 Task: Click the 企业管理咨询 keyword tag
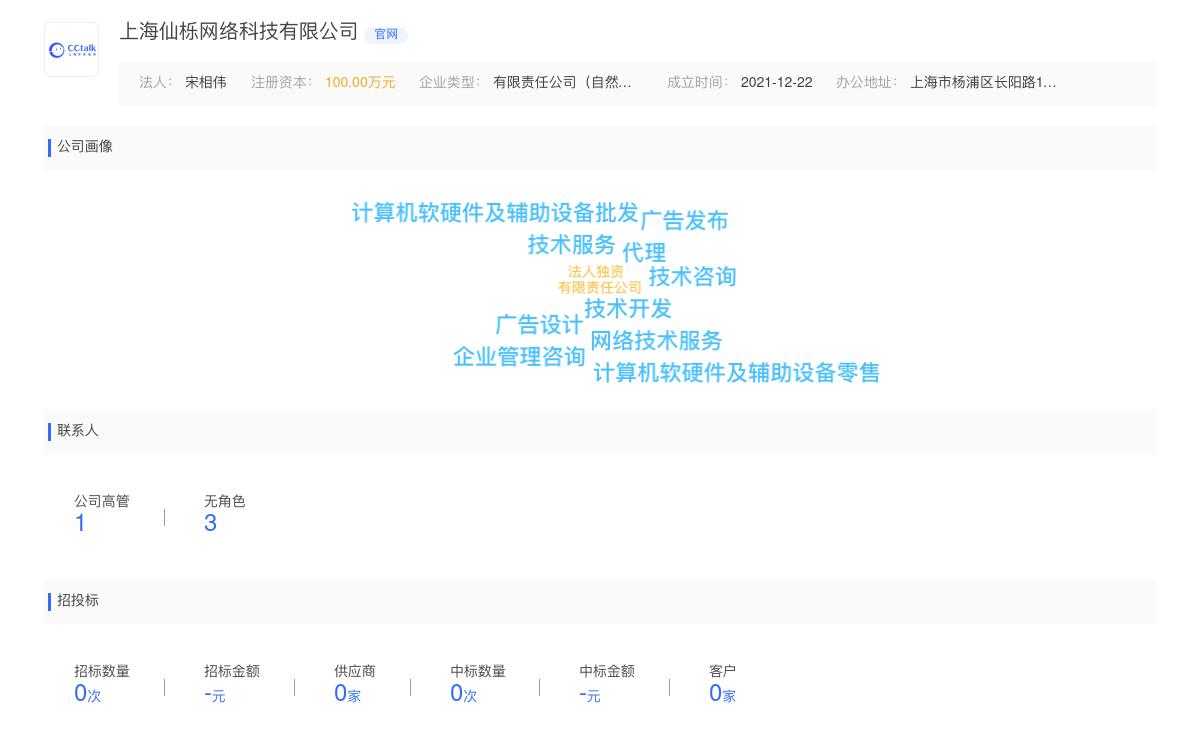pyautogui.click(x=519, y=357)
